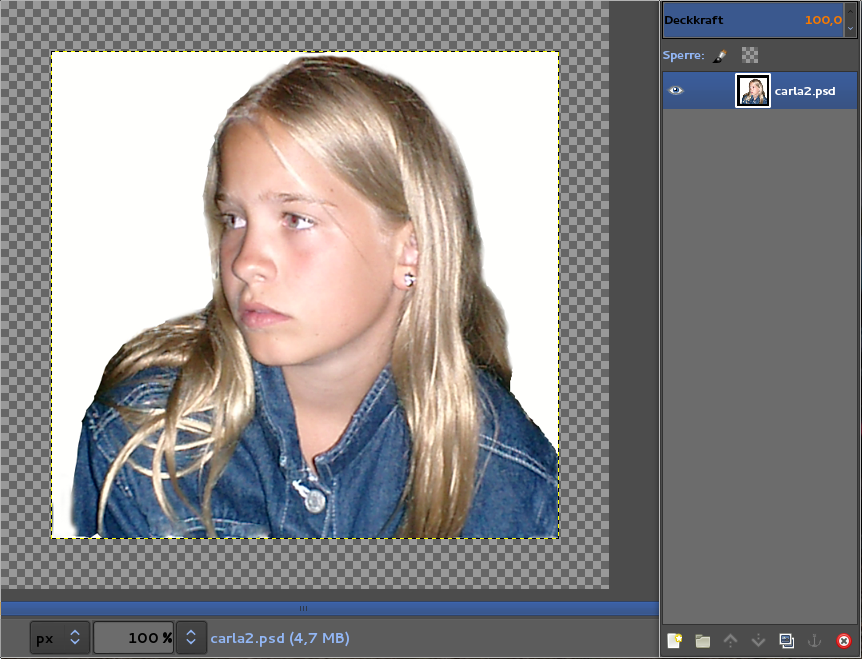
Task: Raise the layer one step
Action: 730,641
